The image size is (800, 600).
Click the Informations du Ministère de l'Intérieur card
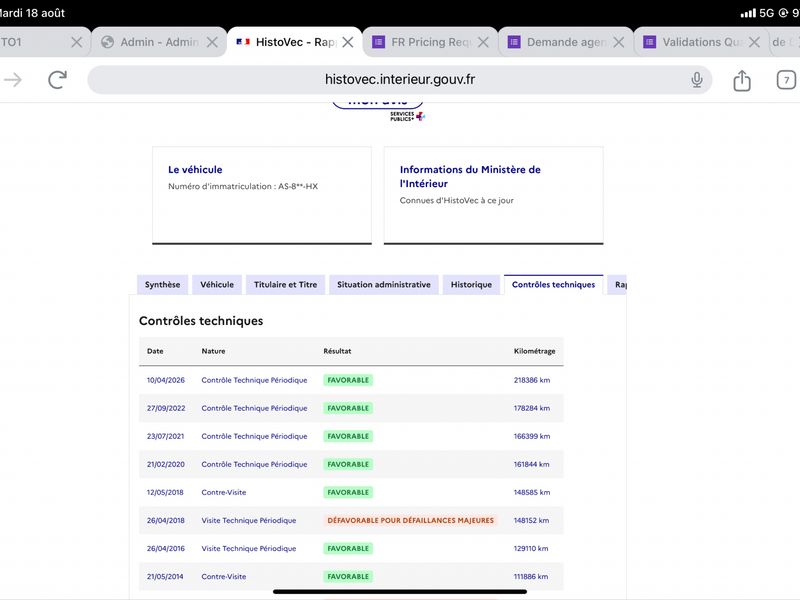[493, 195]
